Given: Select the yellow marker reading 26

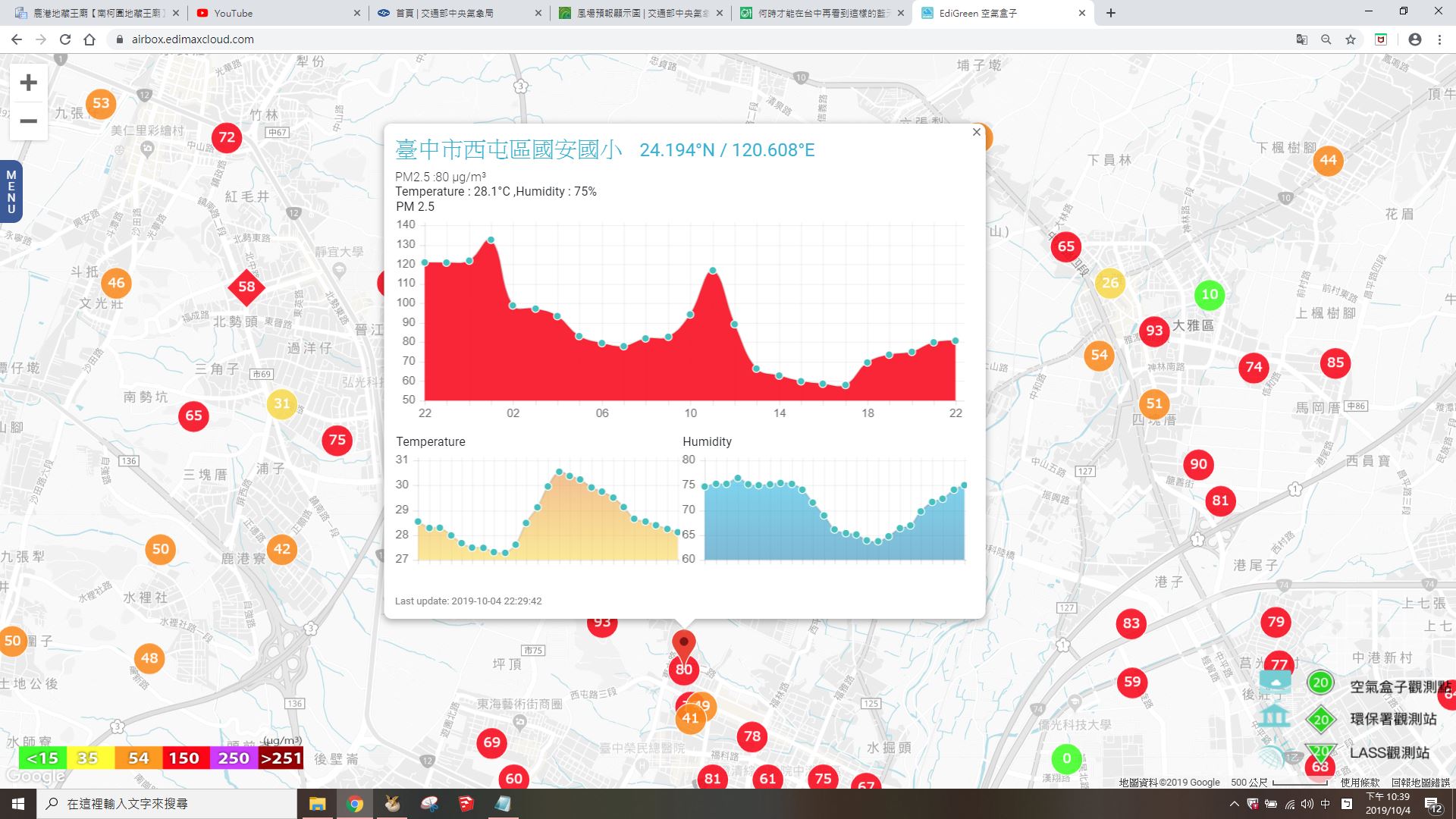Looking at the screenshot, I should (1110, 283).
